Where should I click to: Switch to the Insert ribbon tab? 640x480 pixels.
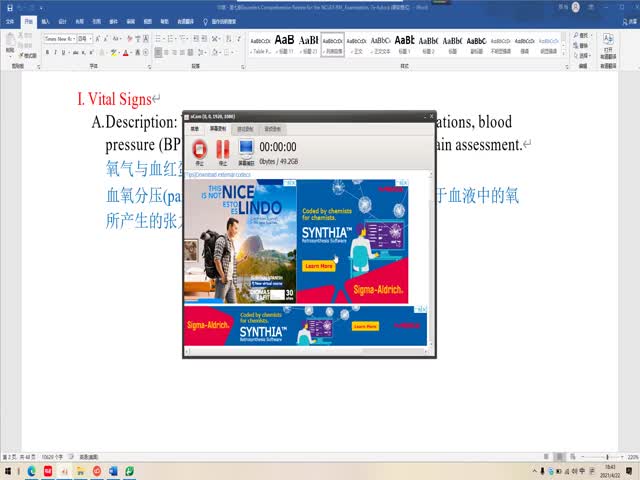click(x=46, y=22)
